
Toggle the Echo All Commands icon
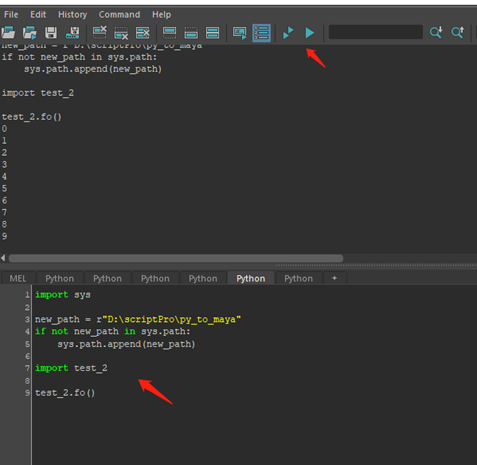click(240, 33)
